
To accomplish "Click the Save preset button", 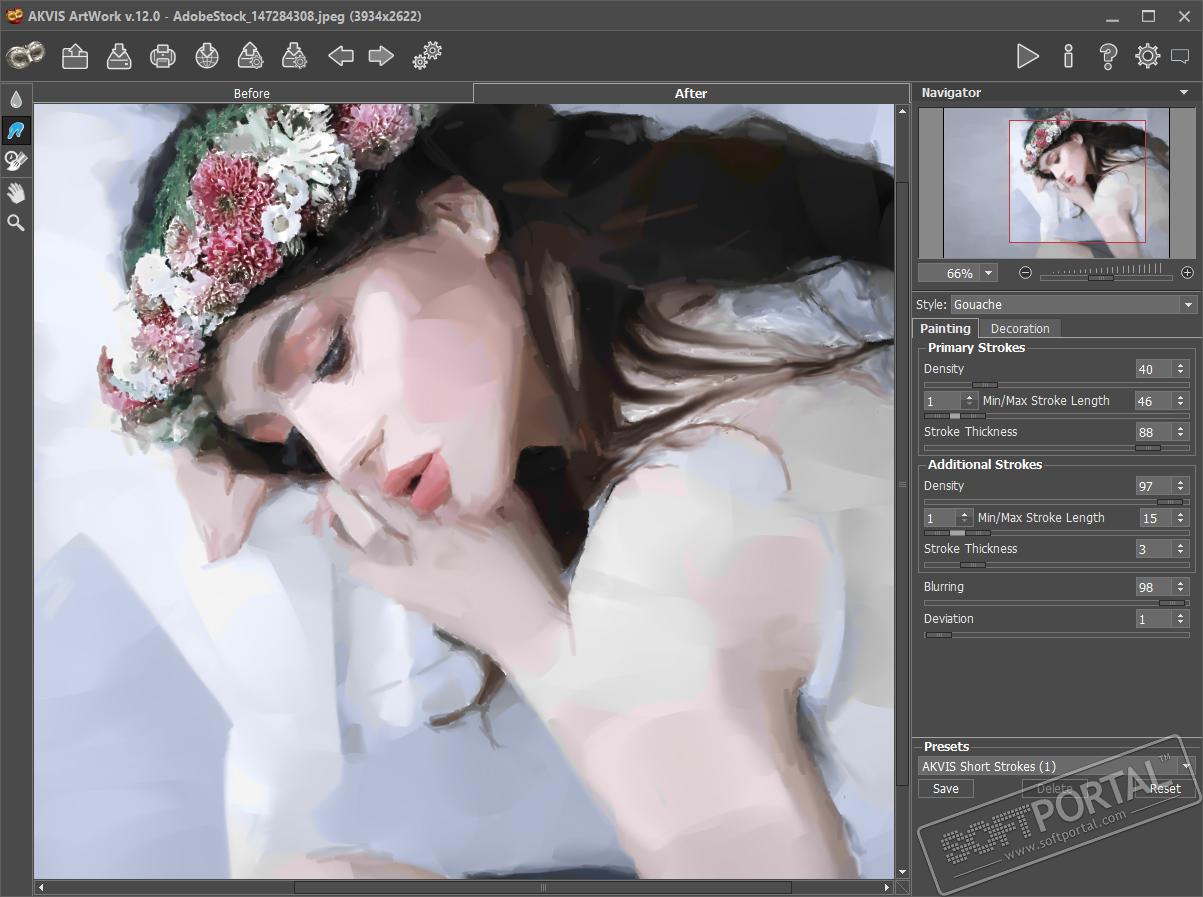I will pyautogui.click(x=945, y=788).
